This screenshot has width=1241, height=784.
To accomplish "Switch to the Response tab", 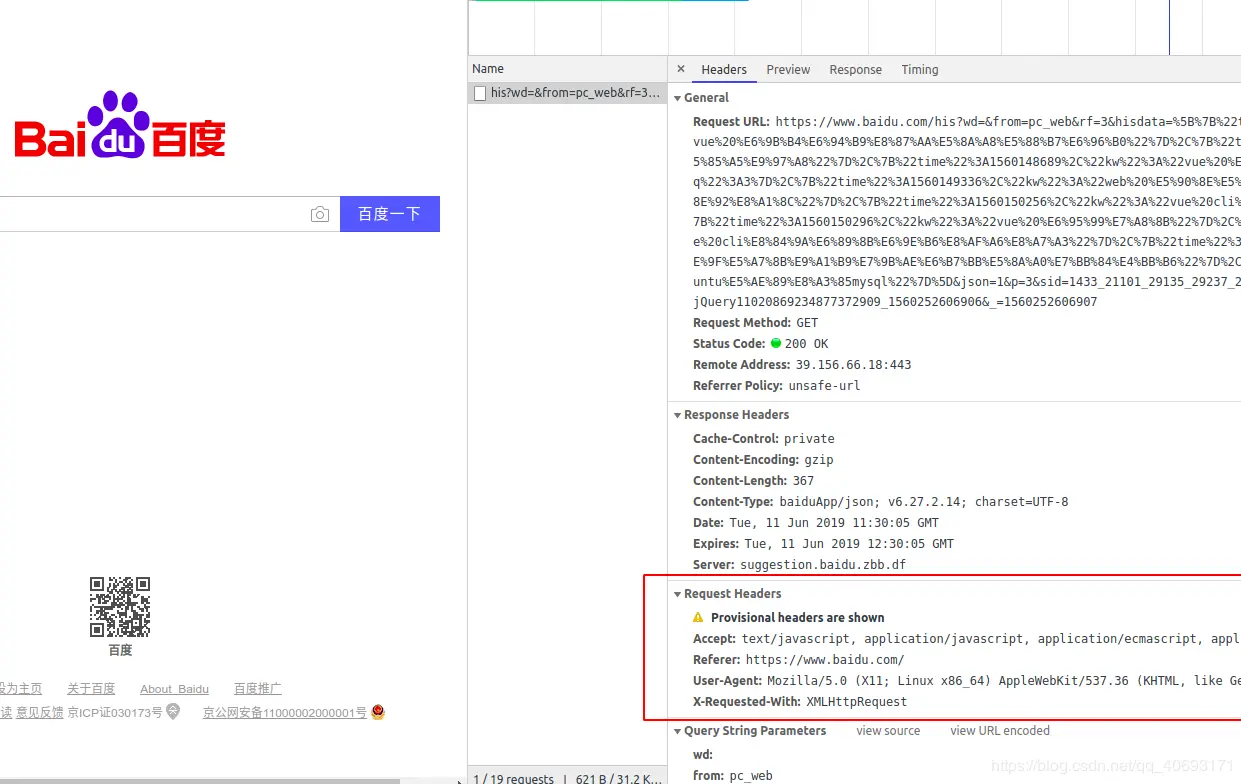I will (x=855, y=70).
